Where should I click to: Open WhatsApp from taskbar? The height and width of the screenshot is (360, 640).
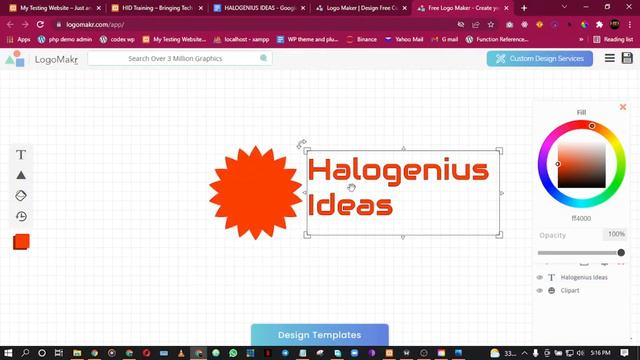point(233,353)
